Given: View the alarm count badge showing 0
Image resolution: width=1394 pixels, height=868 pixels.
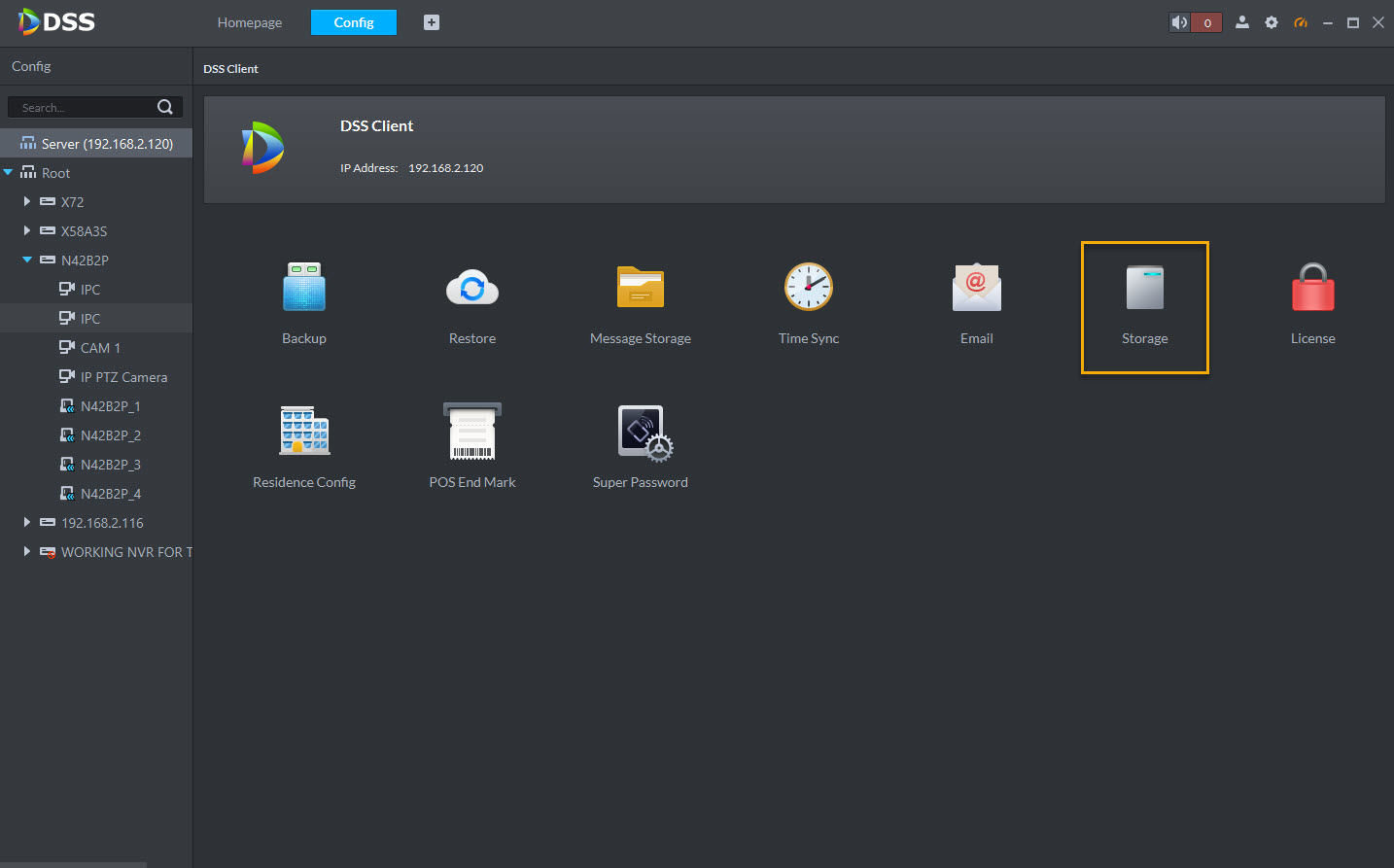Looking at the screenshot, I should click(1207, 22).
